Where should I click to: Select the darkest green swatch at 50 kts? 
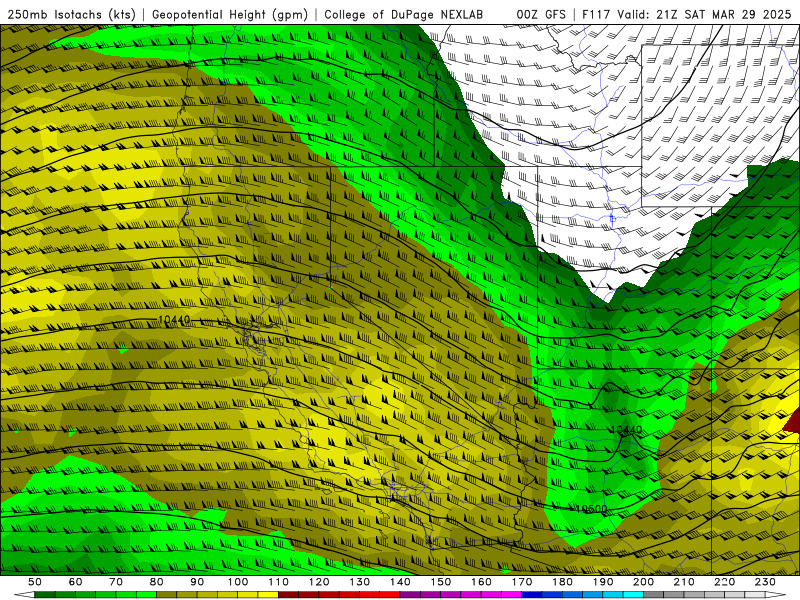coord(45,595)
